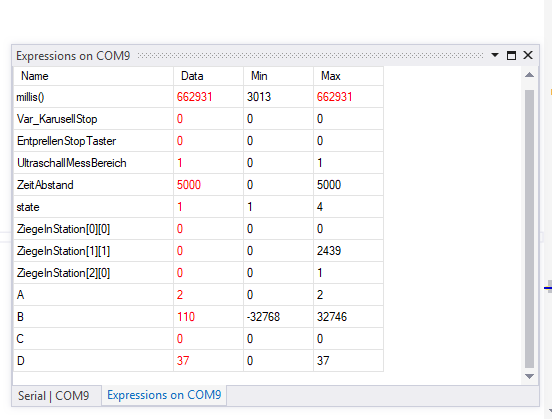Select the ZiegelnStation[0][0] row name
This screenshot has width=552, height=419.
(63, 229)
